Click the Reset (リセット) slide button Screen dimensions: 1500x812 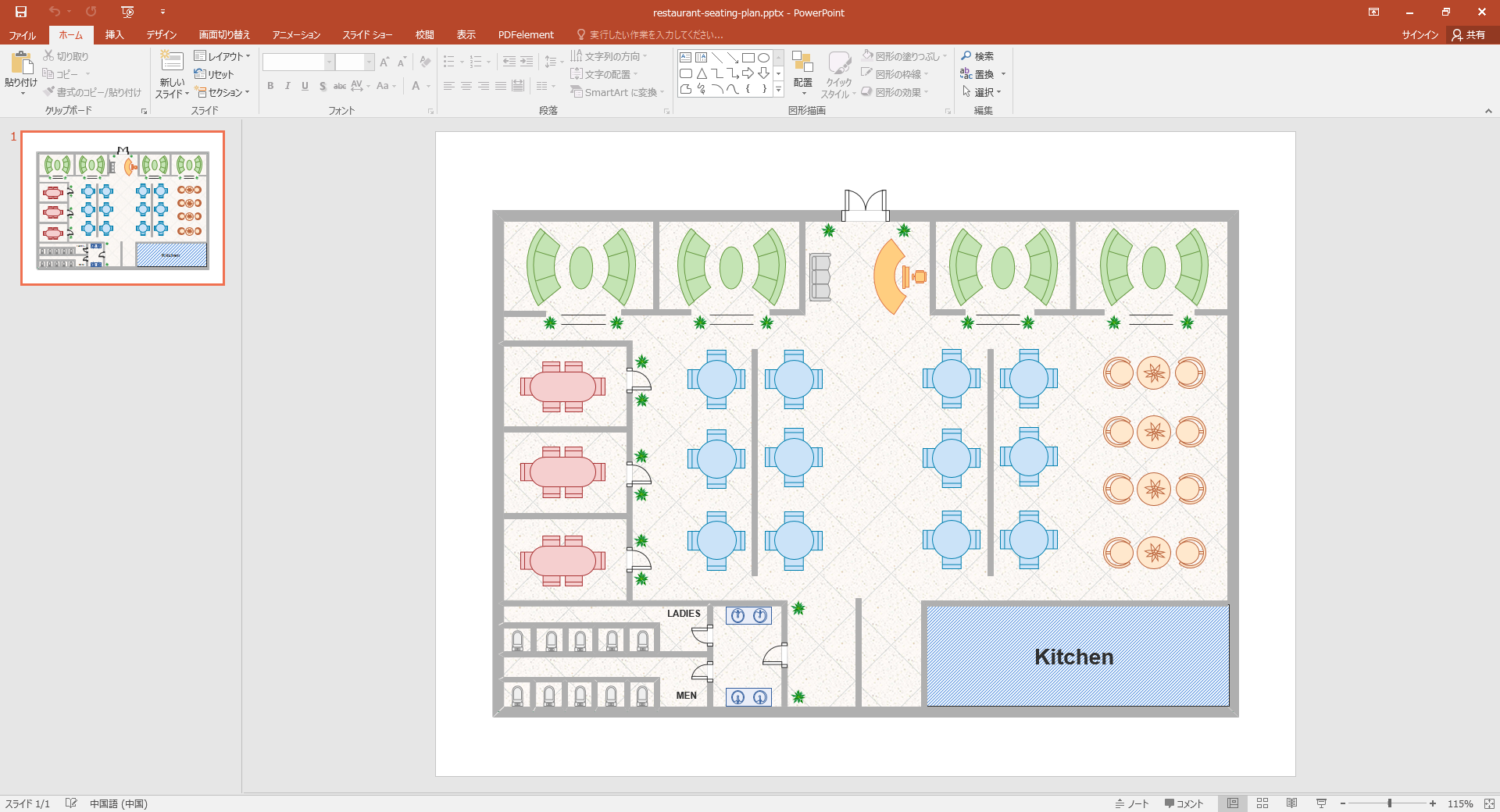point(214,74)
